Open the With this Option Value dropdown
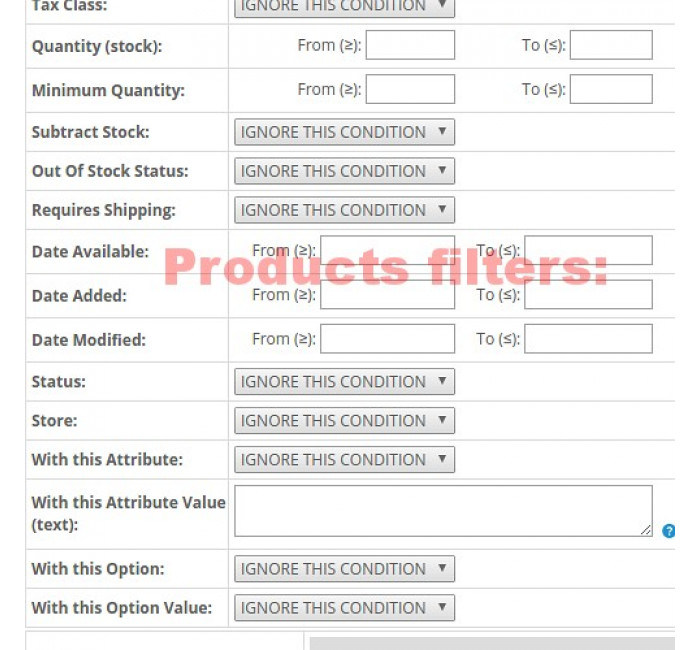700x650 pixels. click(x=344, y=608)
